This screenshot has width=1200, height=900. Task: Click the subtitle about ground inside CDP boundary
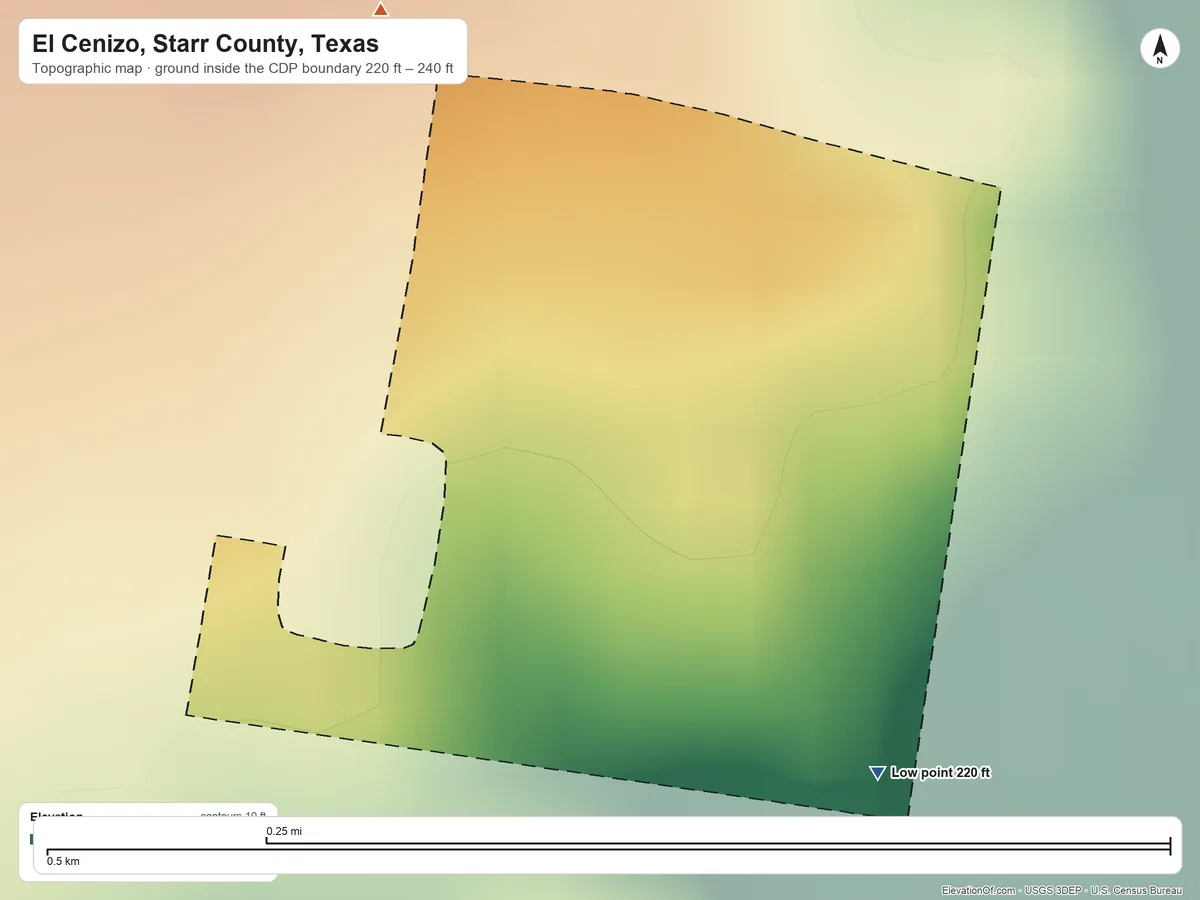pos(242,70)
